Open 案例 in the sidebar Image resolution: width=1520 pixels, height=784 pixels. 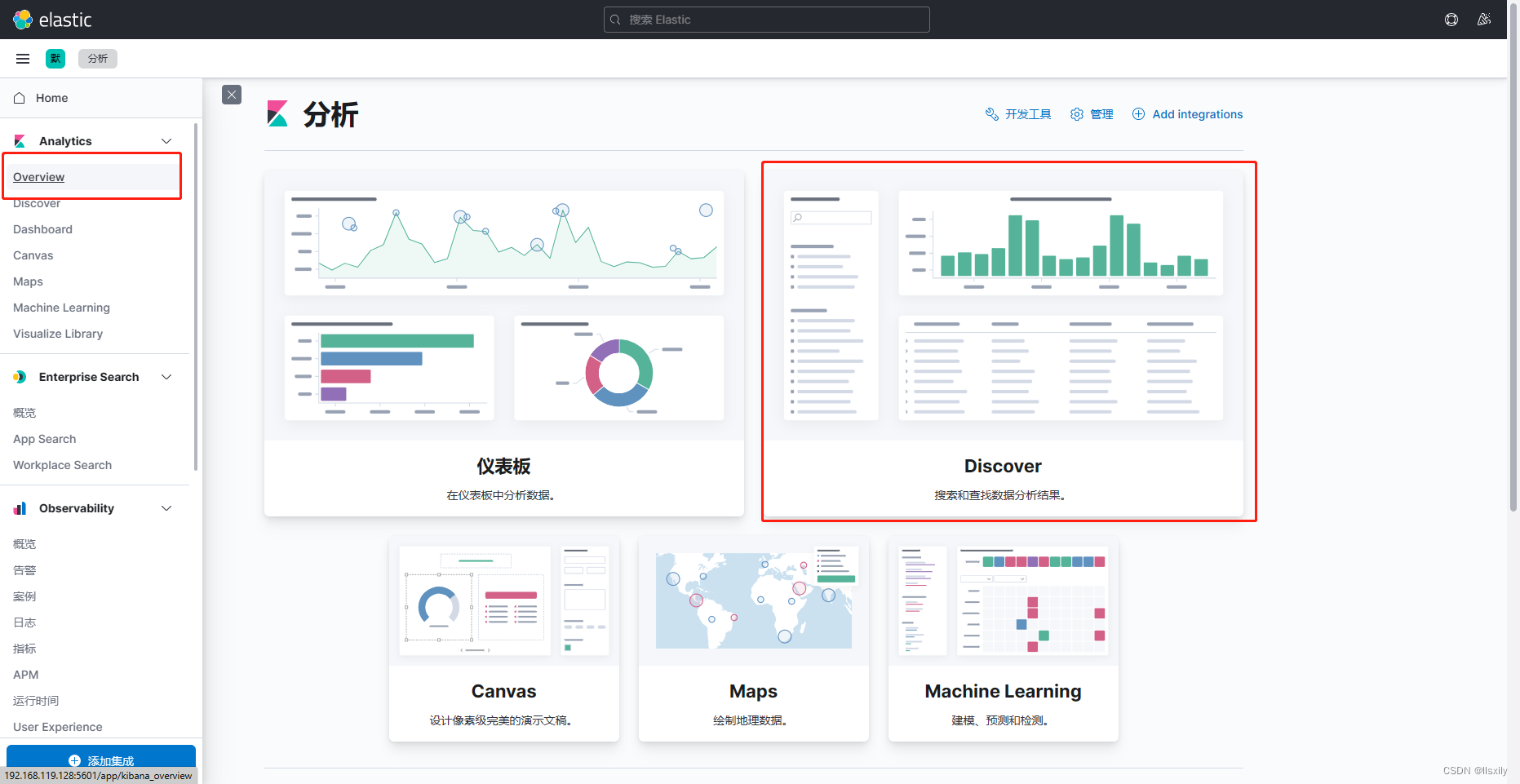24,596
